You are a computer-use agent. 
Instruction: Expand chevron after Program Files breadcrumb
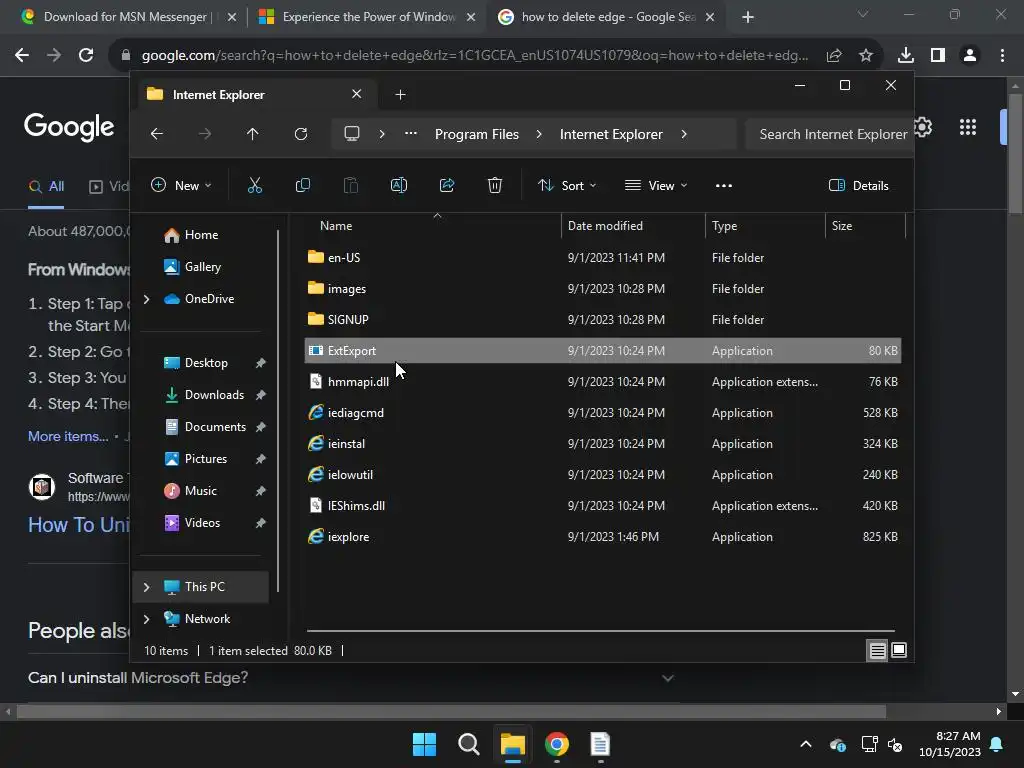tap(539, 134)
